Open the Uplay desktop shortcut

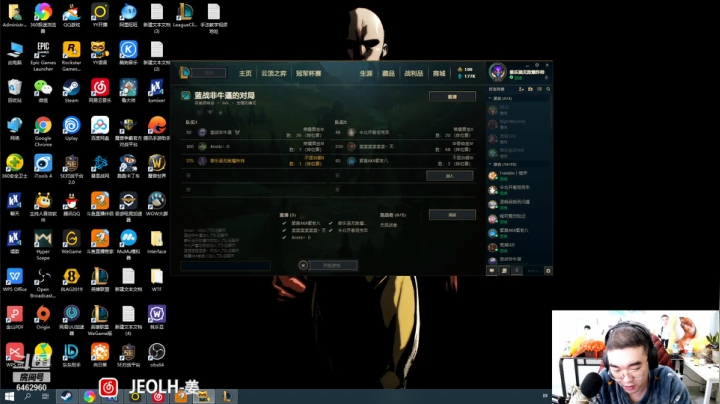tap(71, 128)
